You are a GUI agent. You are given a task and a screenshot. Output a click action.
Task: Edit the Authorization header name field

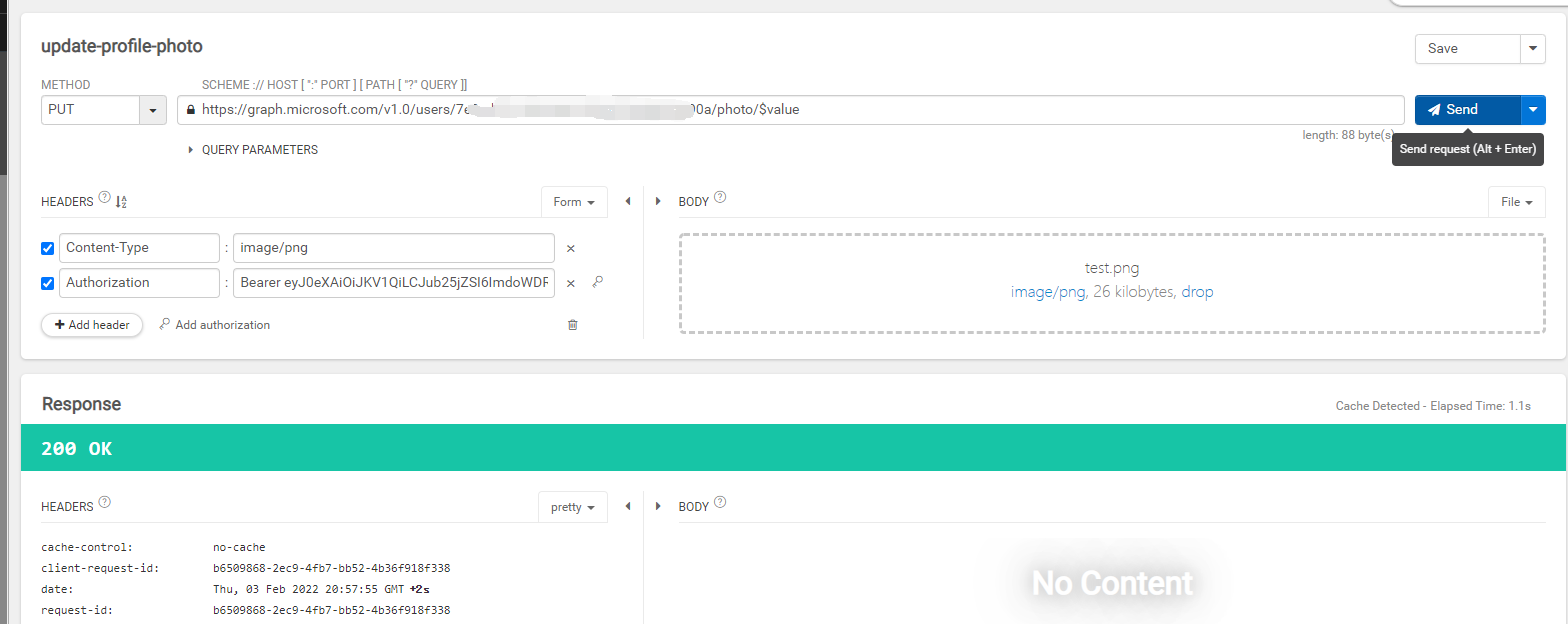click(x=139, y=283)
